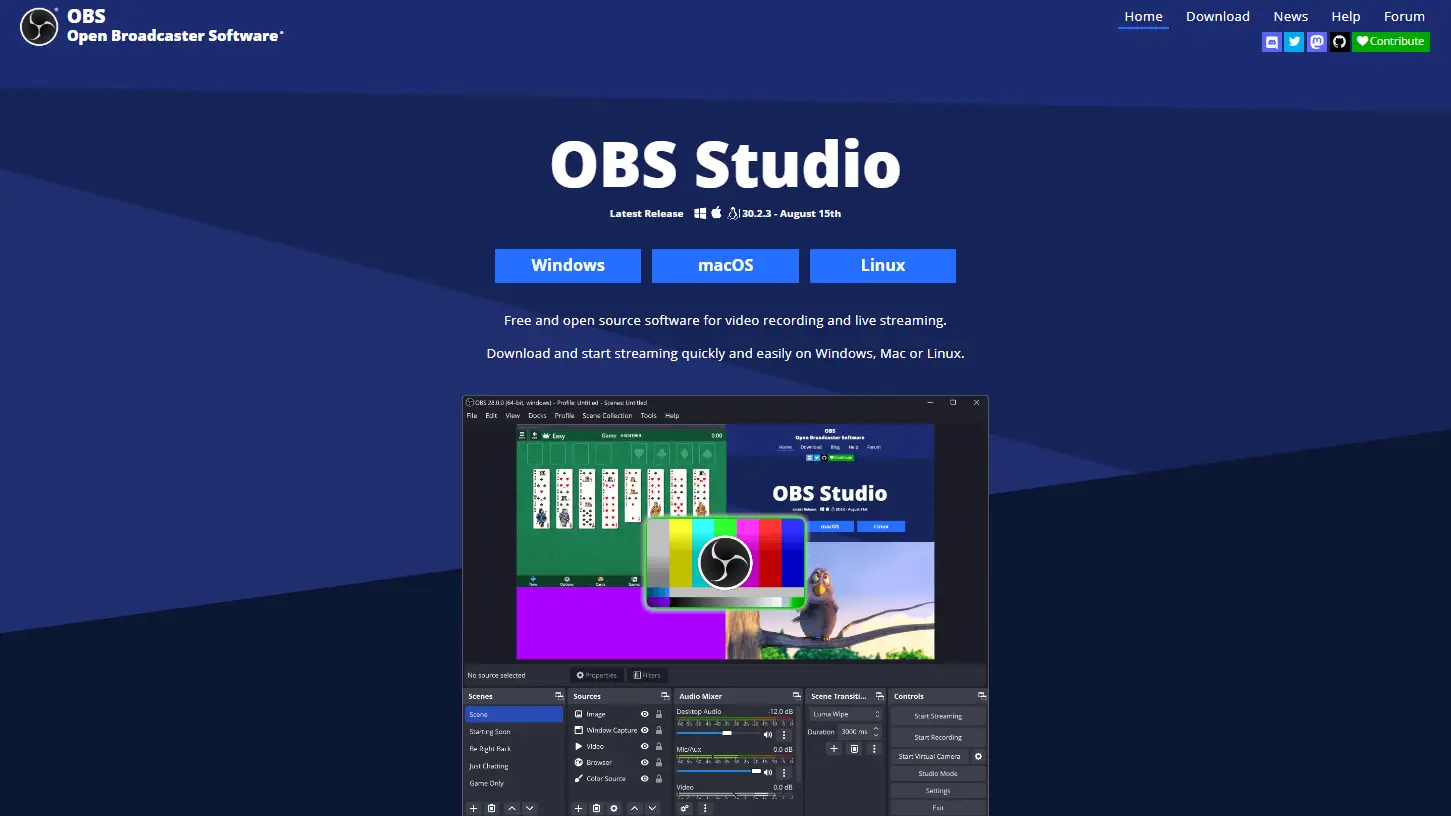Viewport: 1451px width, 816px height.
Task: Open the GitHub octocat icon link
Action: pyautogui.click(x=1340, y=42)
